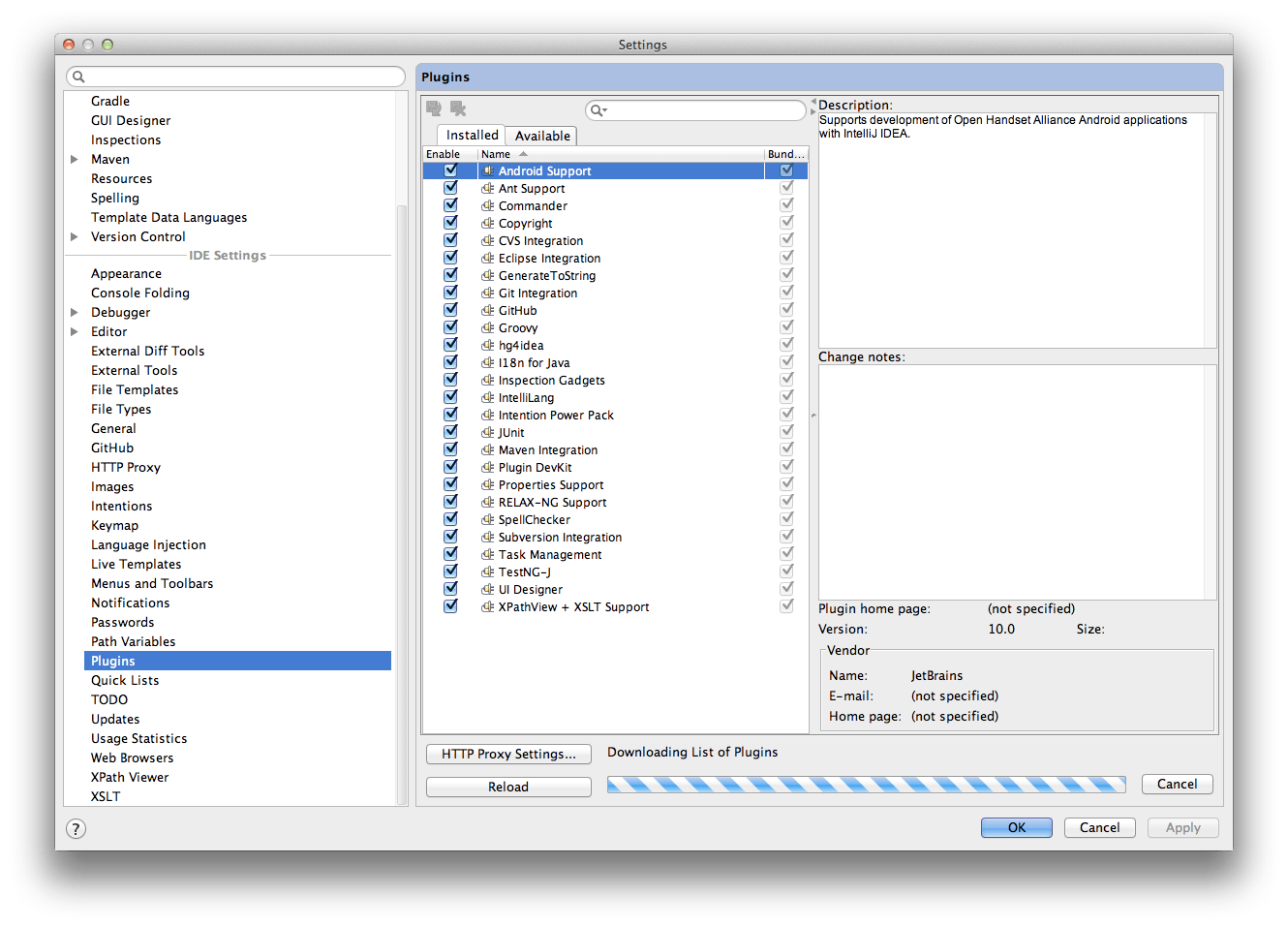Image resolution: width=1288 pixels, height=927 pixels.
Task: Cancel the plugin list download
Action: pyautogui.click(x=1177, y=785)
